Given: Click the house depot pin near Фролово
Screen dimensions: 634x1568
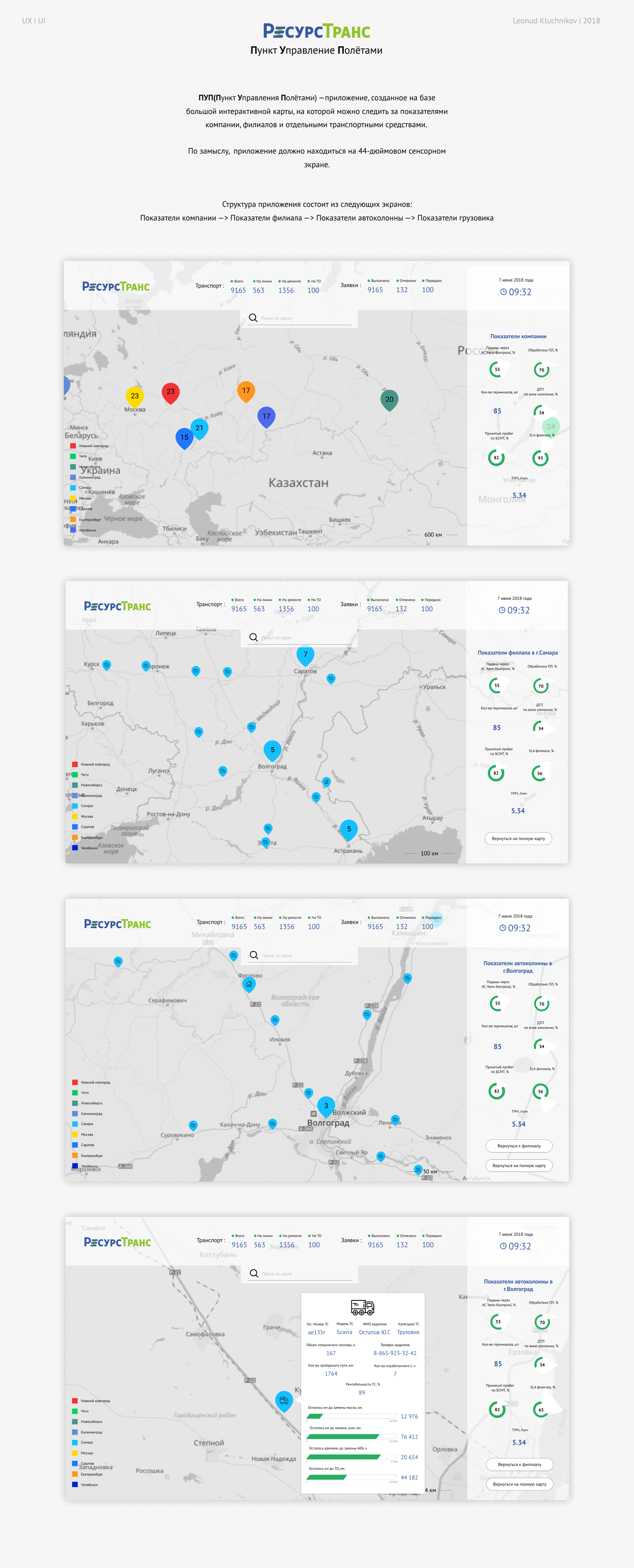Looking at the screenshot, I should coord(248,984).
